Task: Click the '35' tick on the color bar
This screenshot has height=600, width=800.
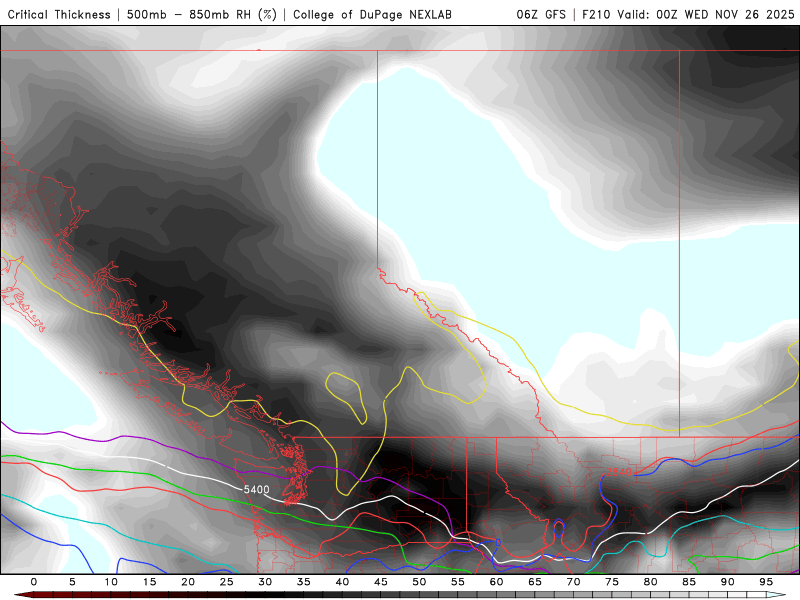Action: point(304,582)
